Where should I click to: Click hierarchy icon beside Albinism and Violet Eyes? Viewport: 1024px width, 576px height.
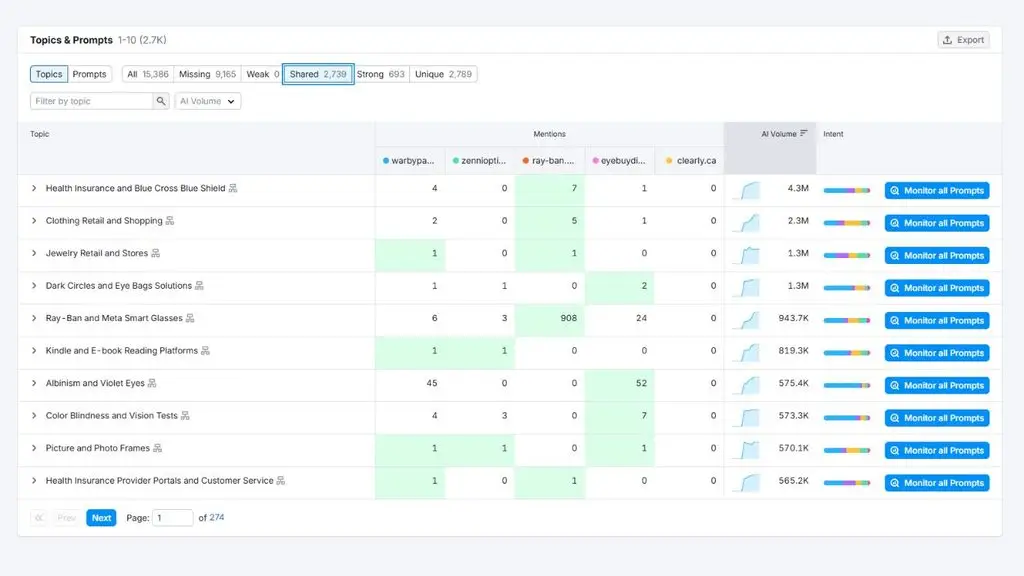click(152, 383)
